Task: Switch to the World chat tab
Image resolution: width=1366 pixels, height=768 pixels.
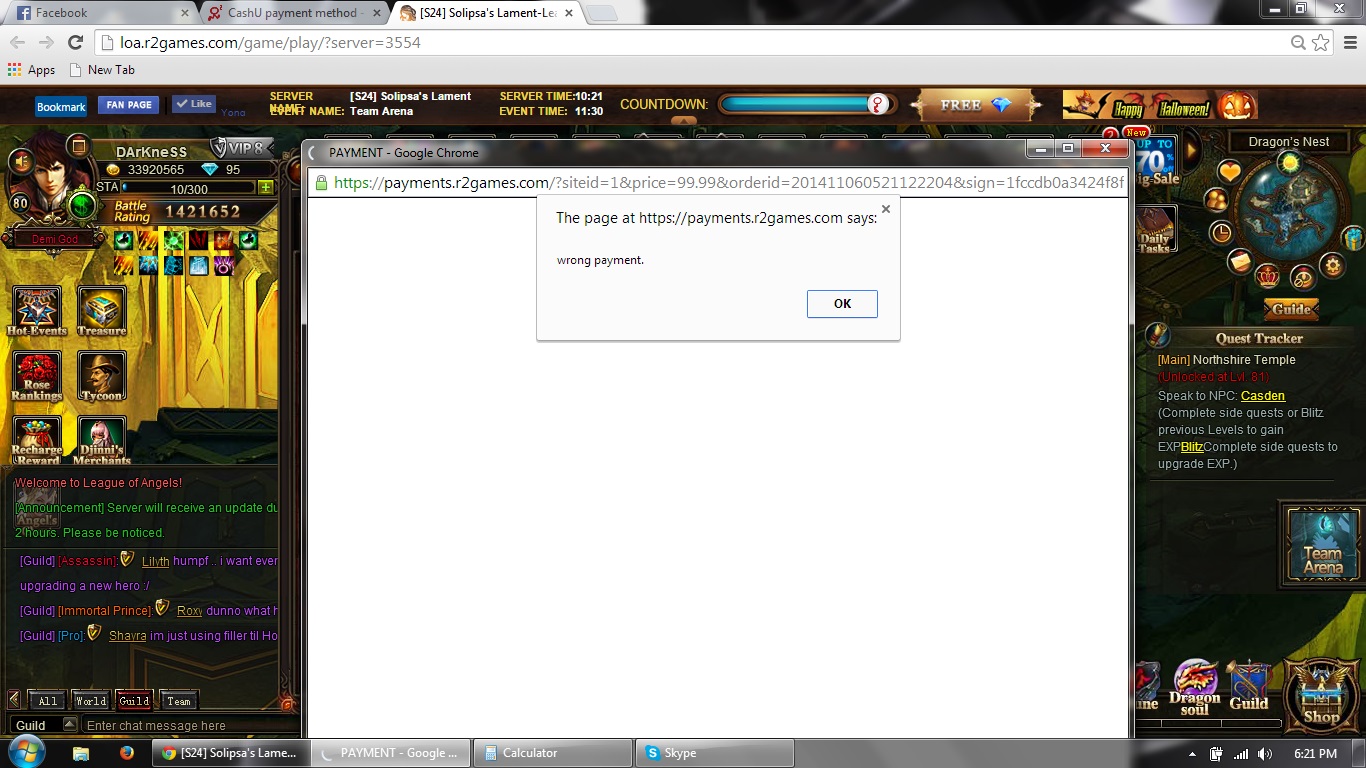Action: (x=90, y=700)
